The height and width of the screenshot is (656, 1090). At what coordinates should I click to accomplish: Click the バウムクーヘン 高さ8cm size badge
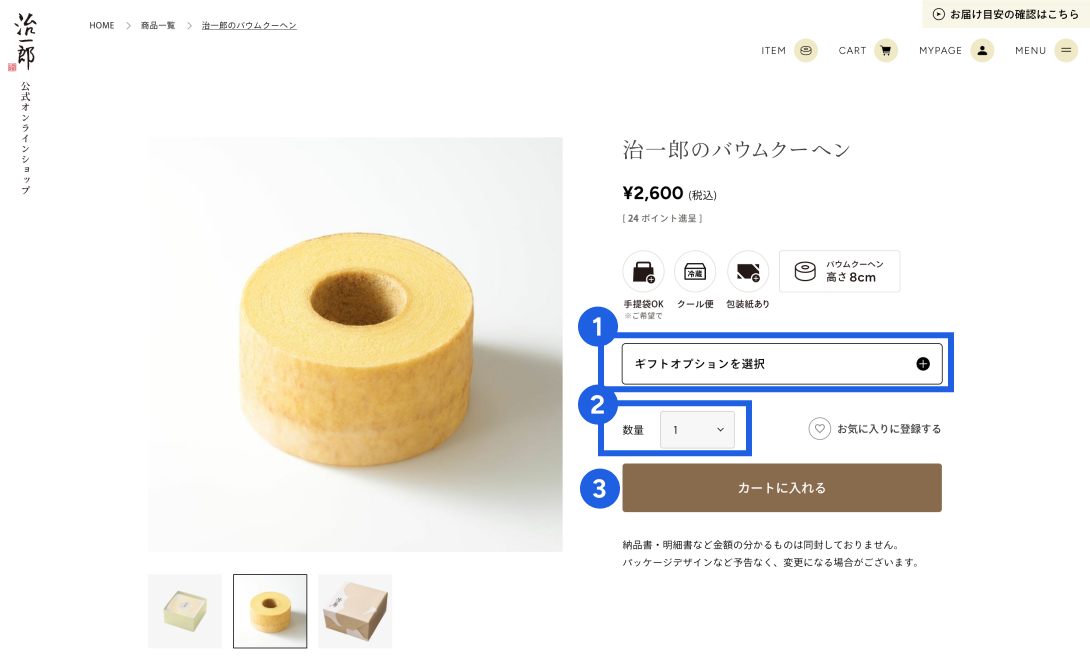839,271
